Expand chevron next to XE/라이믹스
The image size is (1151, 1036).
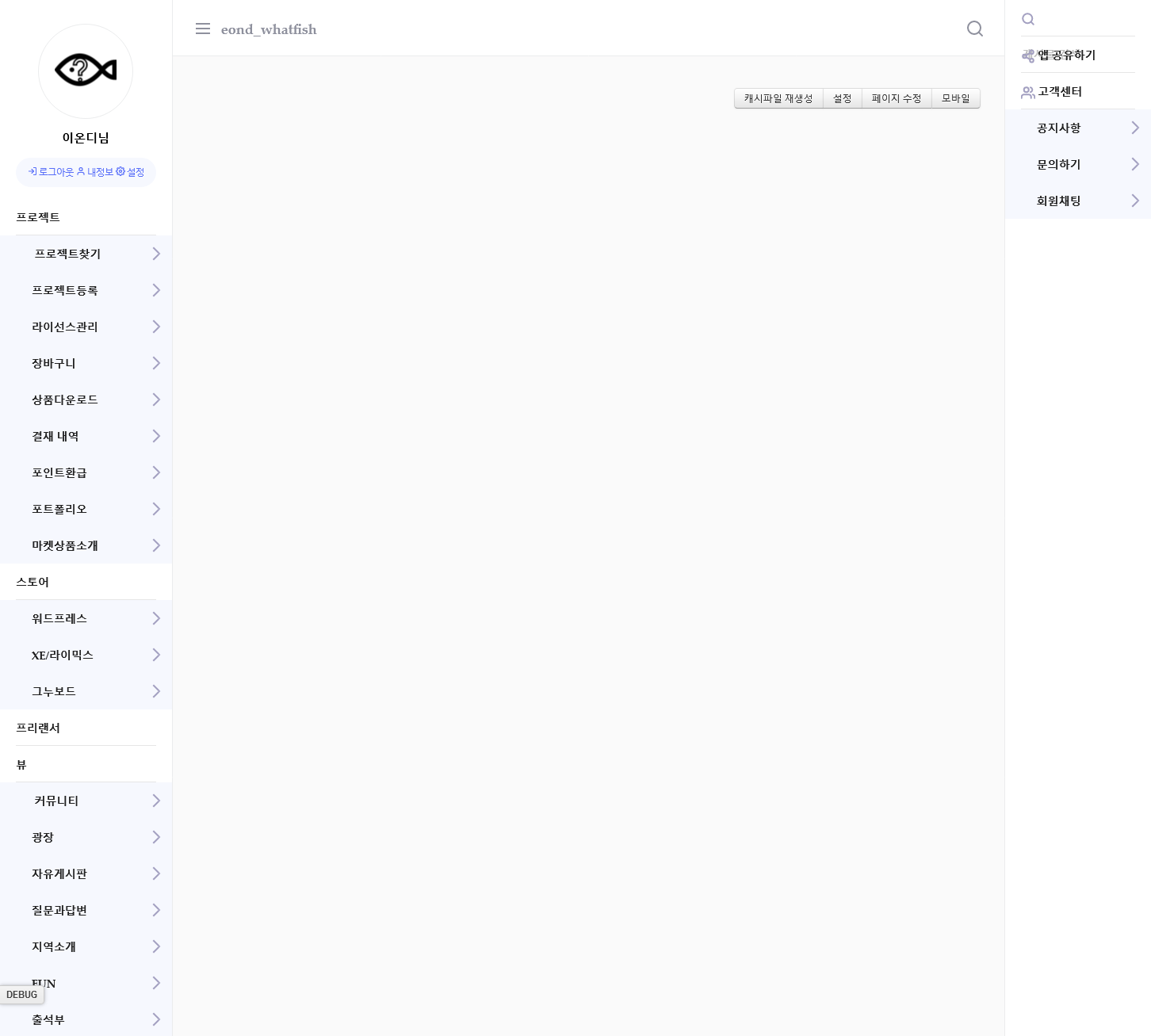(156, 655)
